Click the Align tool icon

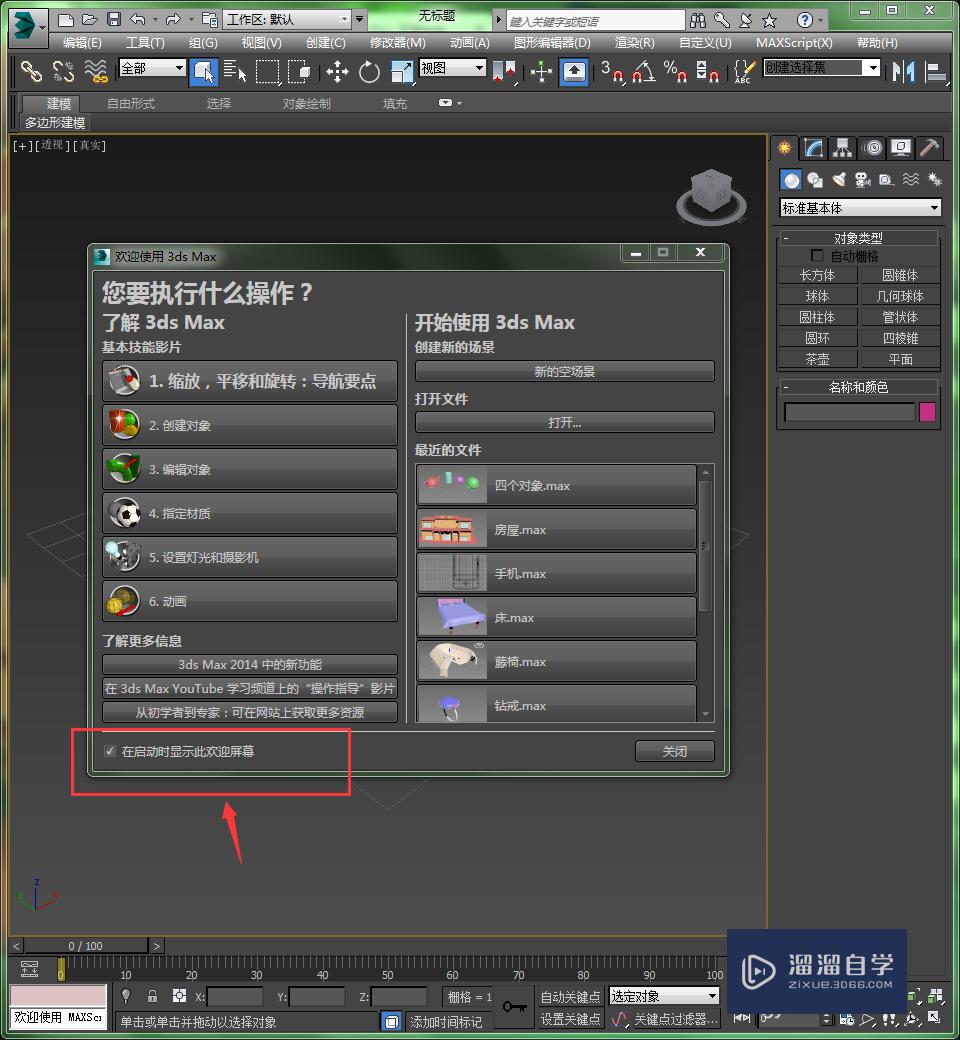tap(935, 72)
